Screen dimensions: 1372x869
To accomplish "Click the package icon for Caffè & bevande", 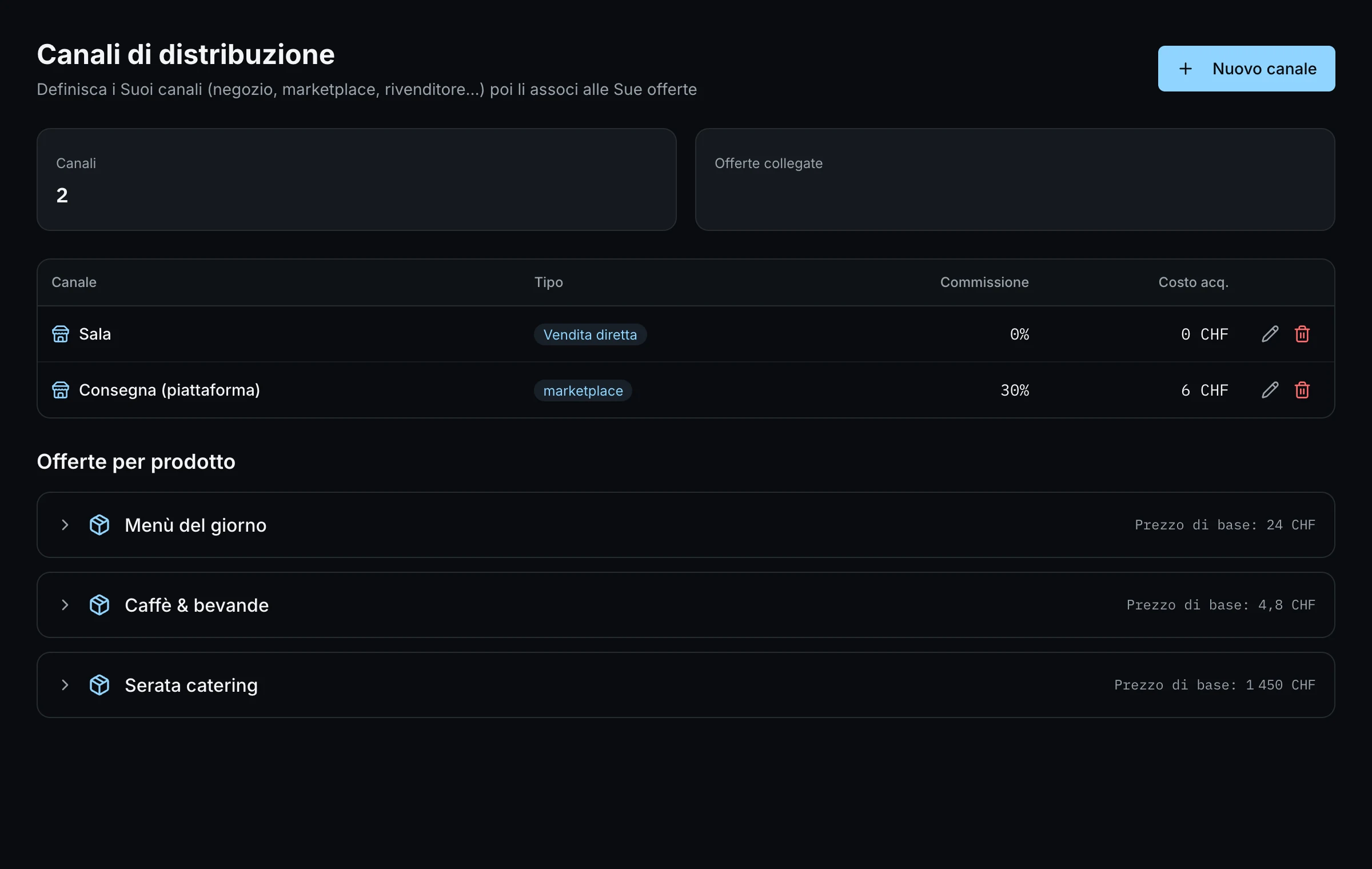I will pyautogui.click(x=99, y=605).
